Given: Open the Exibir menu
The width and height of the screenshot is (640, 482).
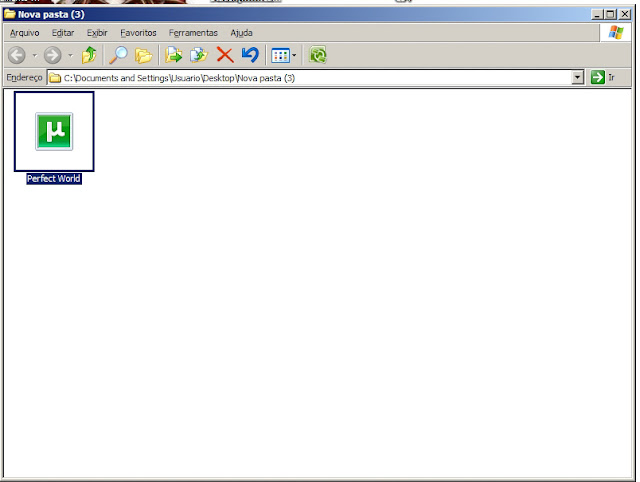Looking at the screenshot, I should (x=97, y=33).
